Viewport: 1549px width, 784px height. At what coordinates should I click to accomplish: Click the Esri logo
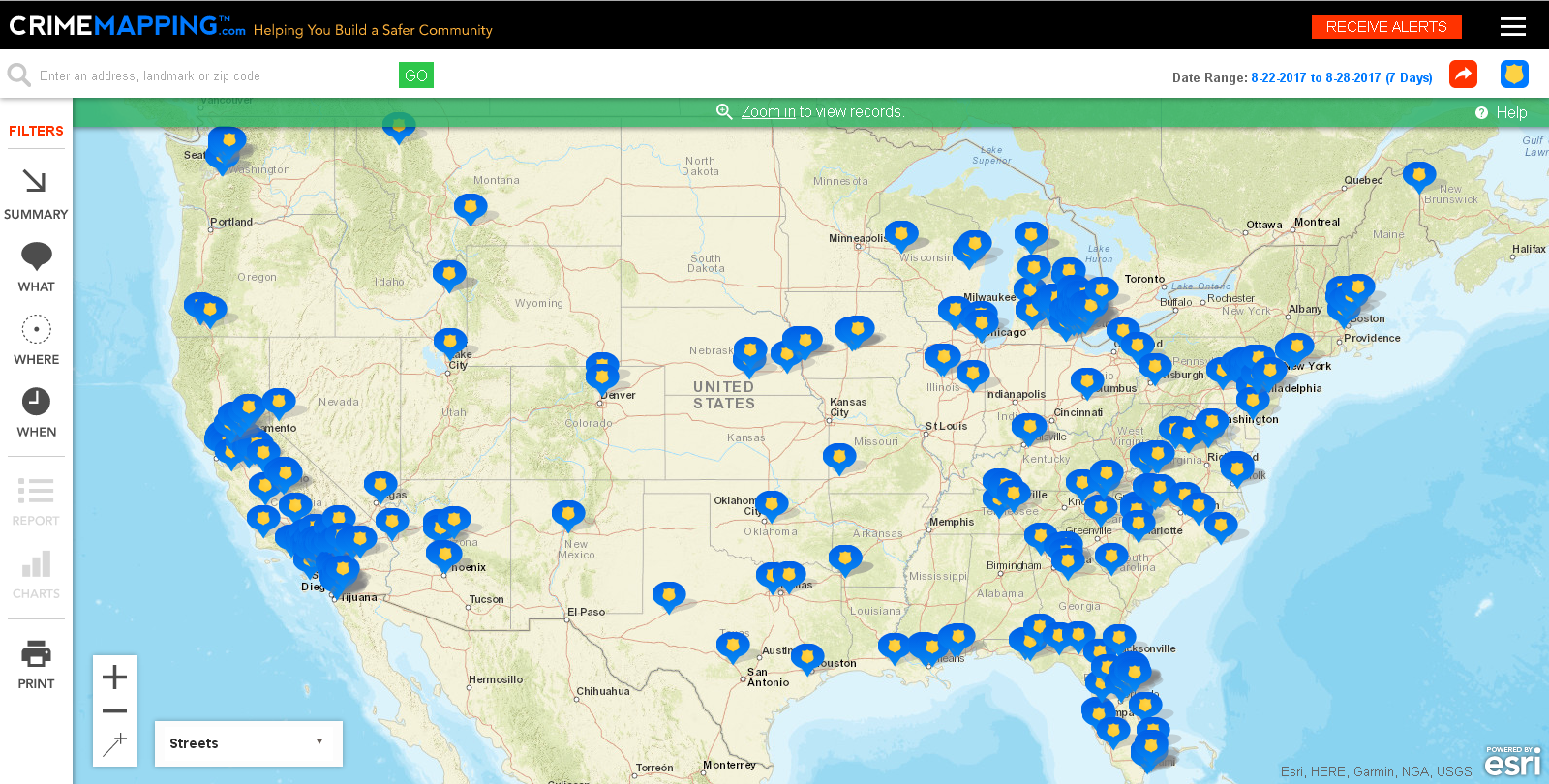coord(1512,761)
